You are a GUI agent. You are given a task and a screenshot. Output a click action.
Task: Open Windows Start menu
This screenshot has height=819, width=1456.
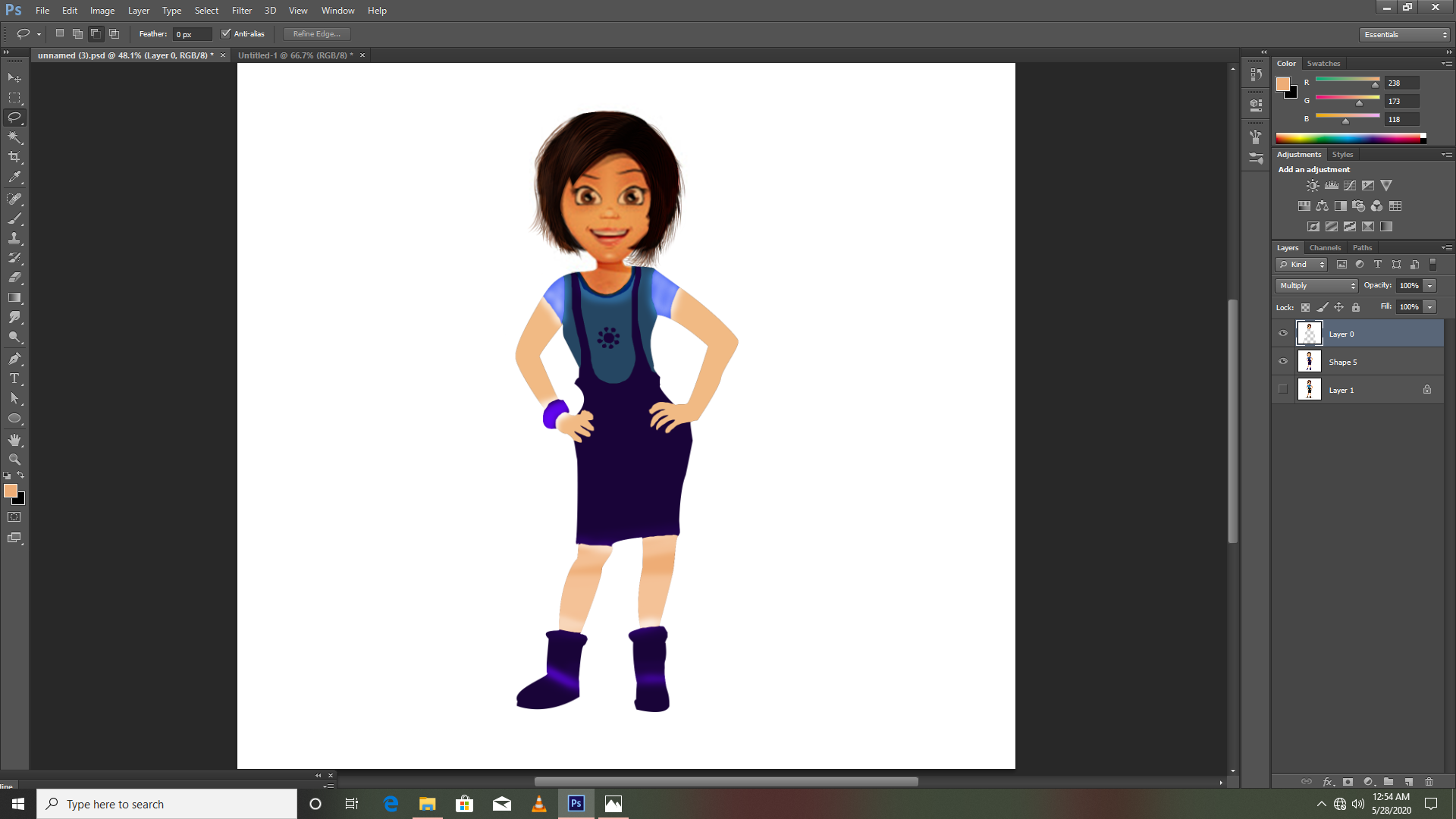coord(18,804)
